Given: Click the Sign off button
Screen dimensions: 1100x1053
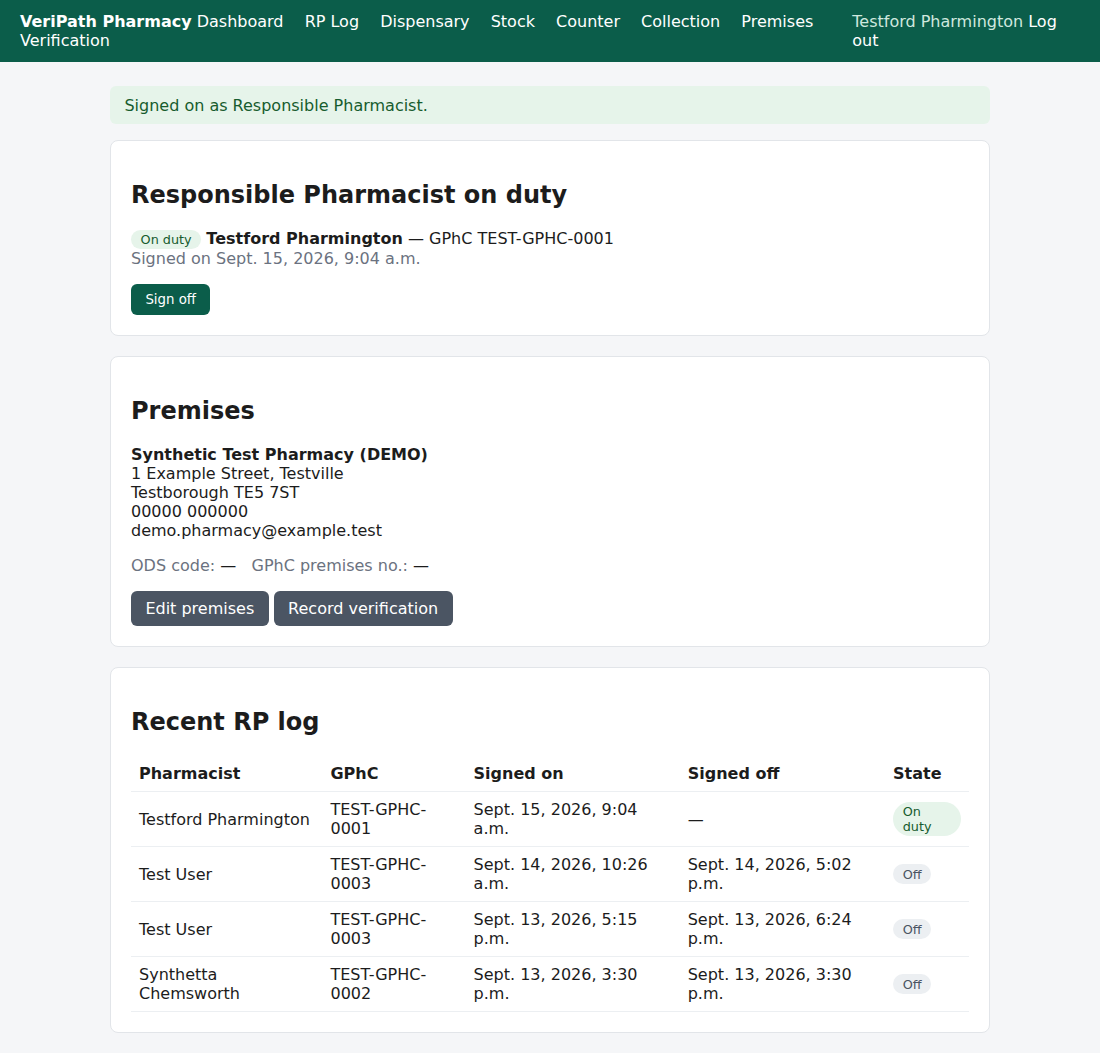Looking at the screenshot, I should [x=170, y=300].
